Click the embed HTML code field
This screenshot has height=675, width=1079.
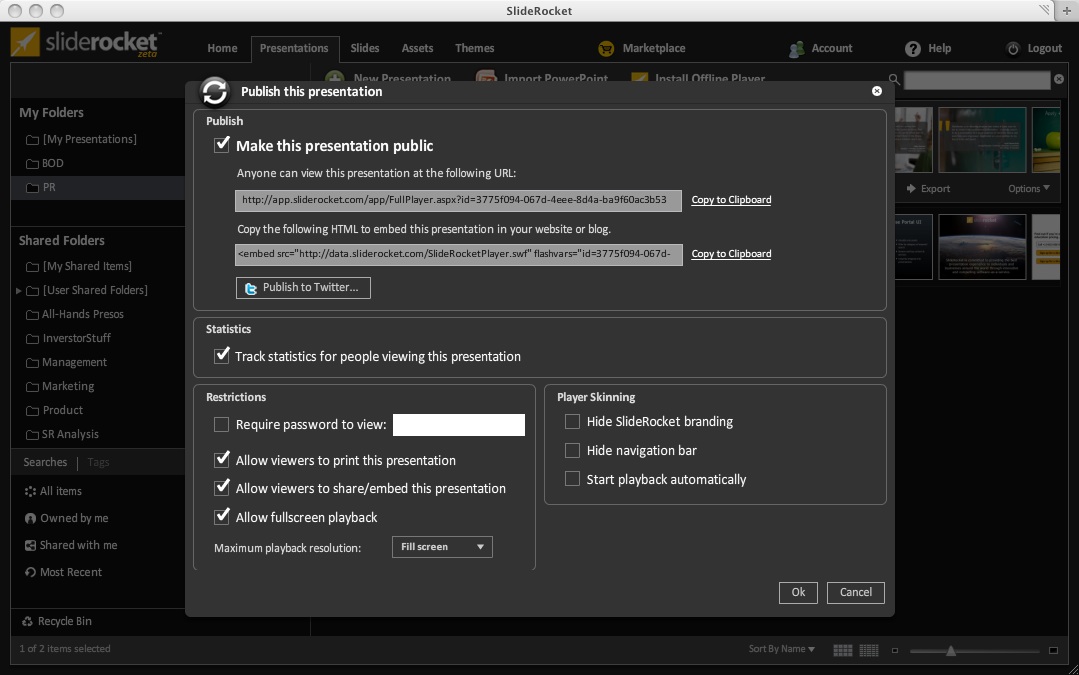click(x=459, y=254)
